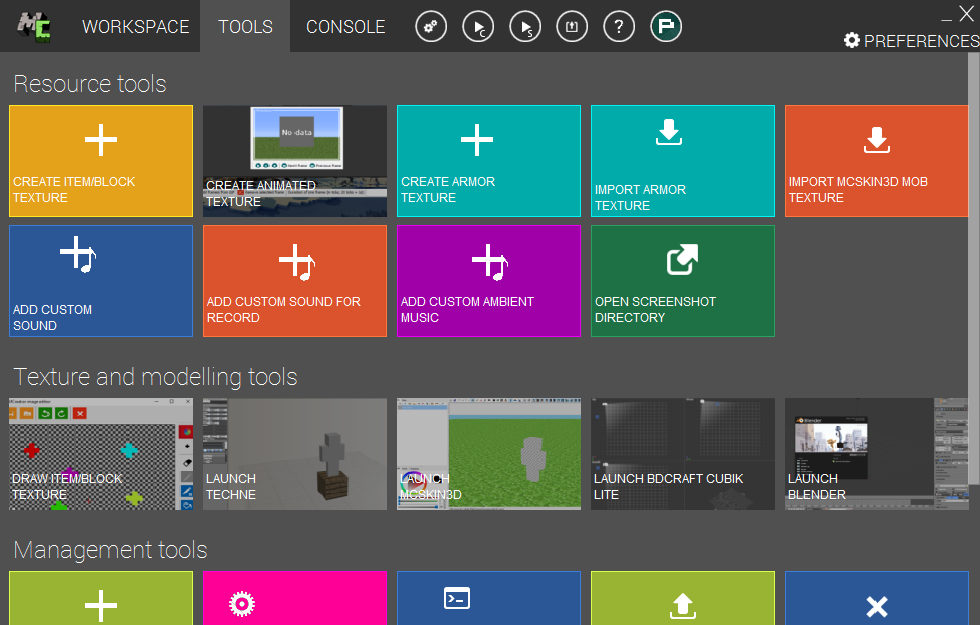This screenshot has height=625, width=980.
Task: Click the Create Armor Texture tile
Action: [x=489, y=161]
